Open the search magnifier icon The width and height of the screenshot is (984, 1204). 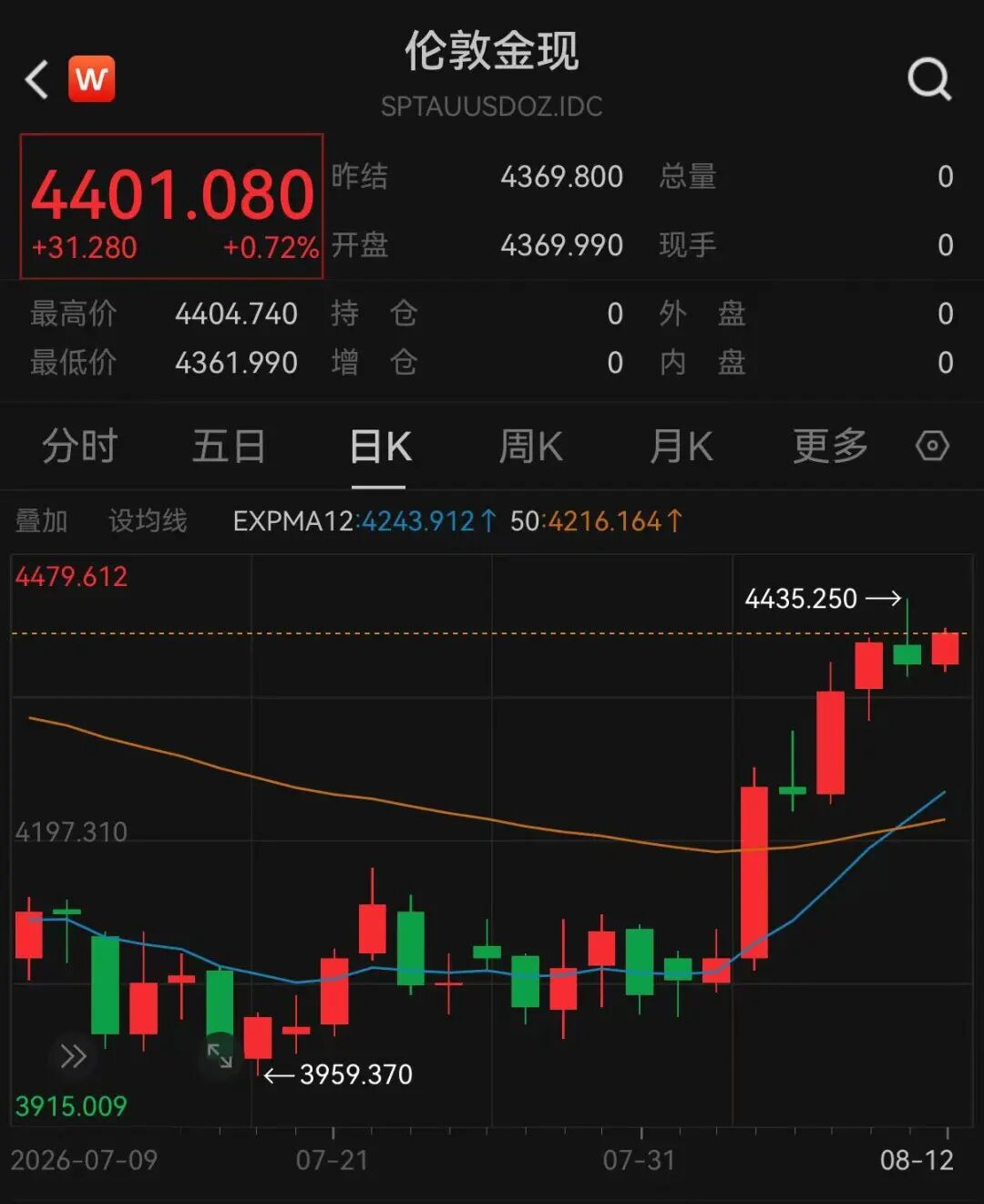pyautogui.click(x=929, y=79)
